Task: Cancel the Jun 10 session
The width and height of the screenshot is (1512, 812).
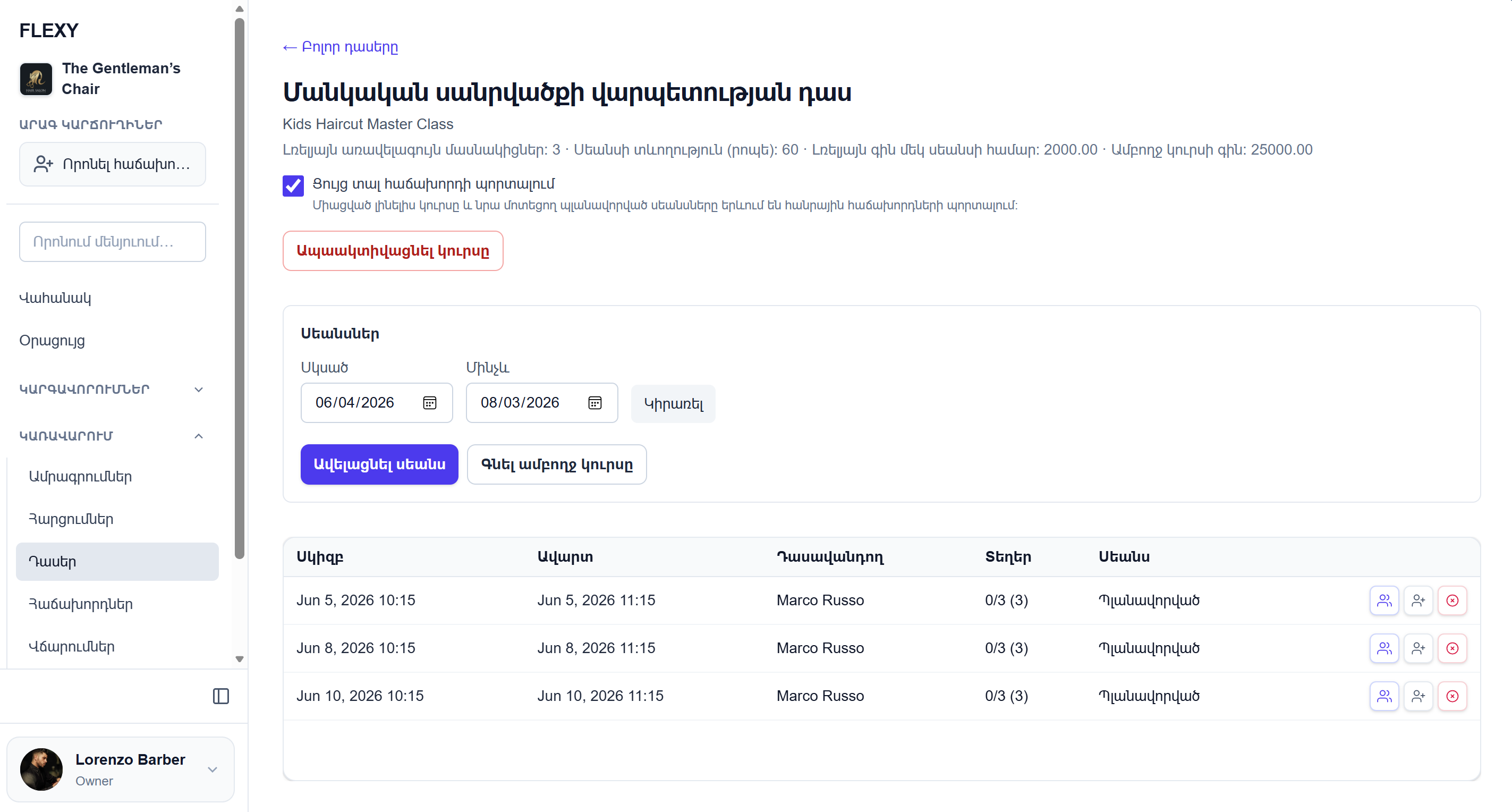Action: 1452,696
